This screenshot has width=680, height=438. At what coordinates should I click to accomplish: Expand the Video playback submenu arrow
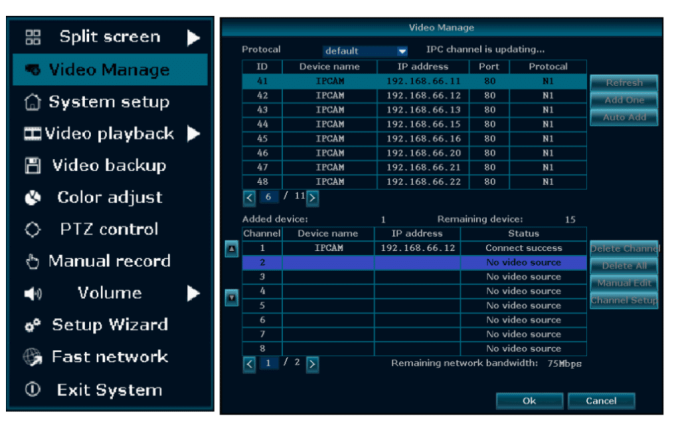193,134
